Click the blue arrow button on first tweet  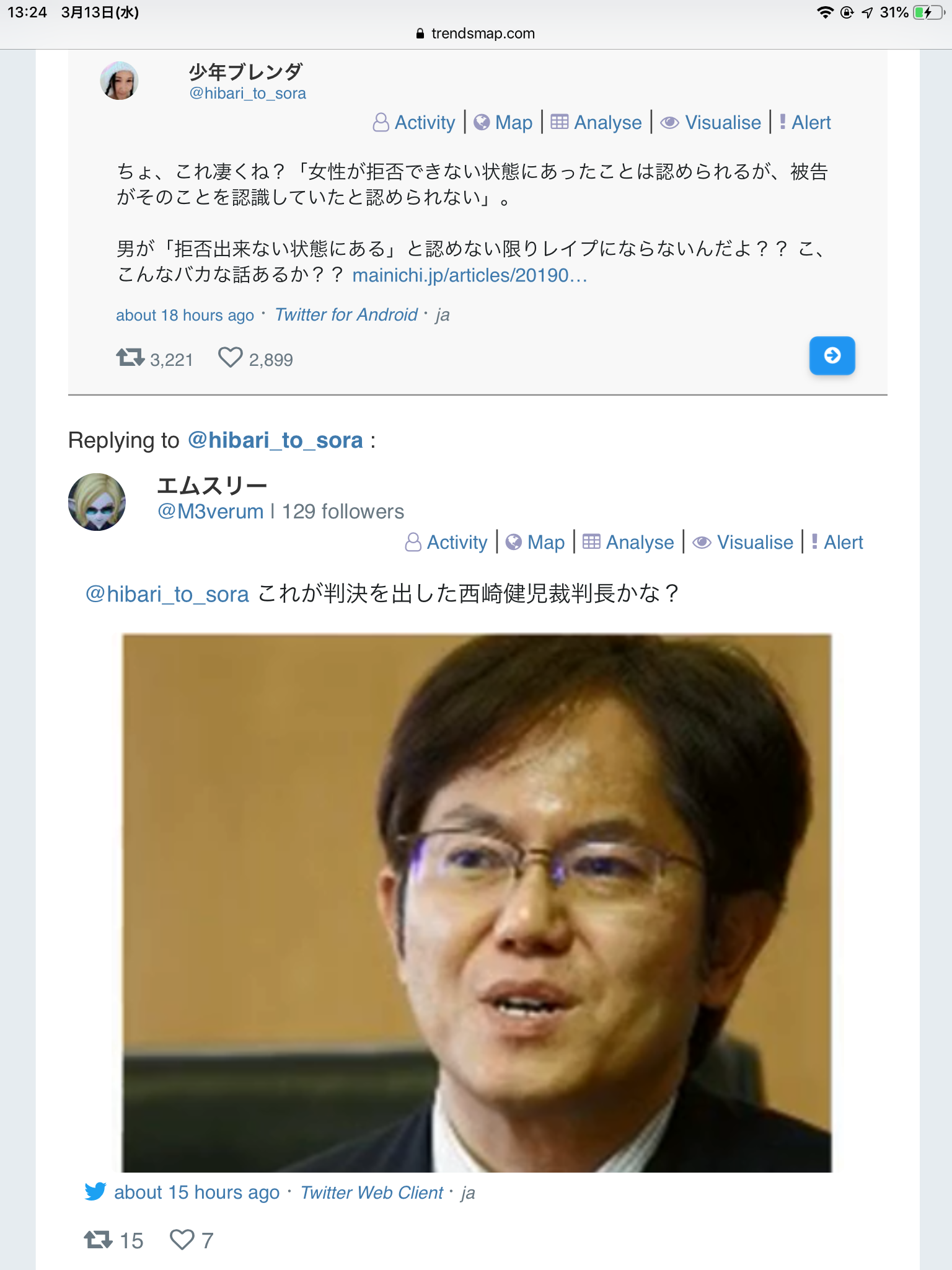832,355
